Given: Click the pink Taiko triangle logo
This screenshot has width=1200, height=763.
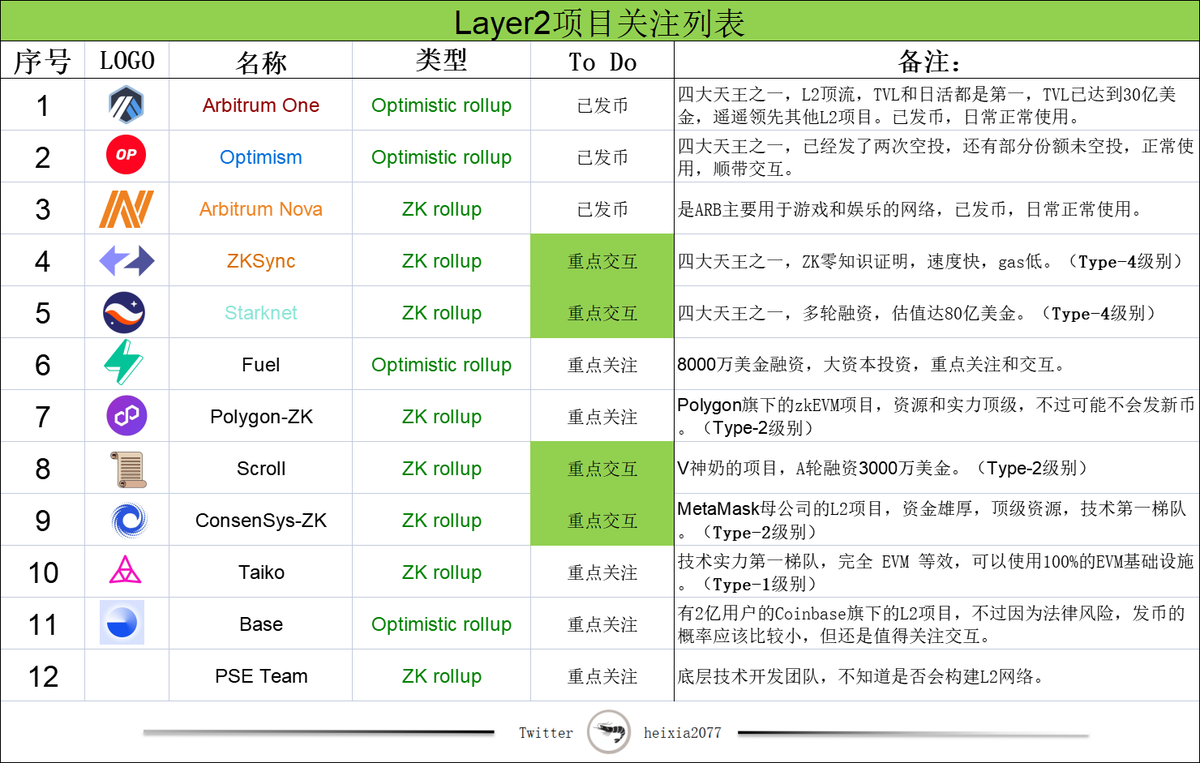Looking at the screenshot, I should [x=126, y=572].
